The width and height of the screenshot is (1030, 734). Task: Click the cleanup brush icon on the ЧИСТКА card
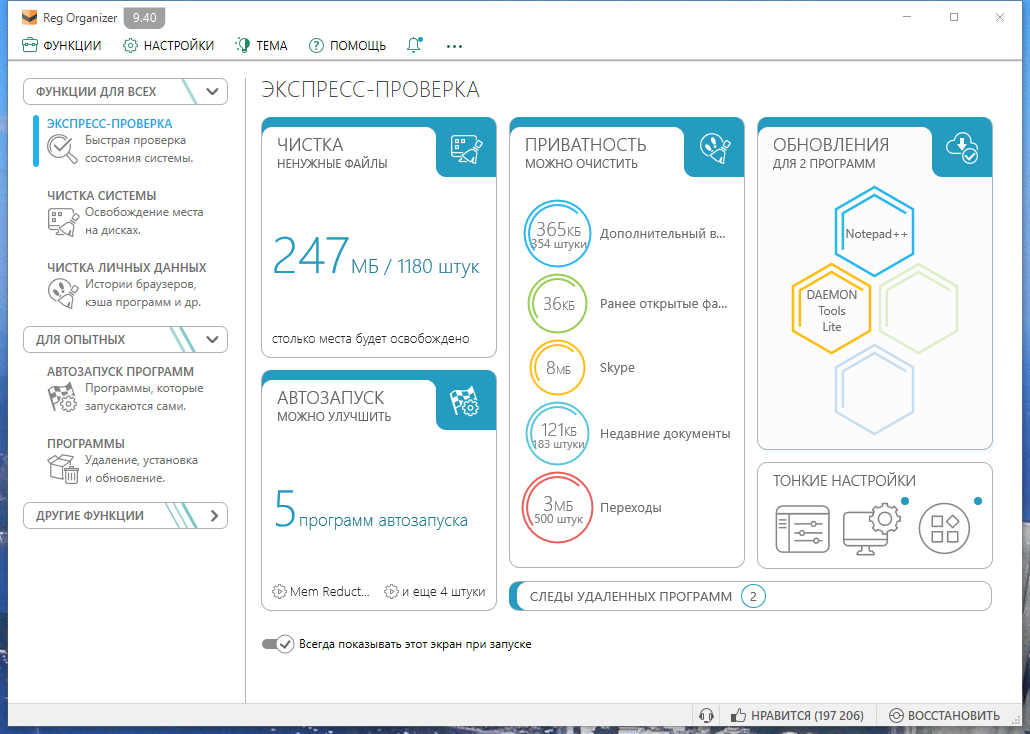[x=467, y=148]
